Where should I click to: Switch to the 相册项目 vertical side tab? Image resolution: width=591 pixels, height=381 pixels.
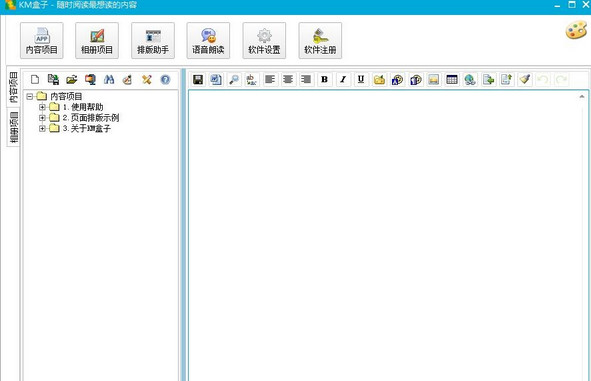point(13,127)
